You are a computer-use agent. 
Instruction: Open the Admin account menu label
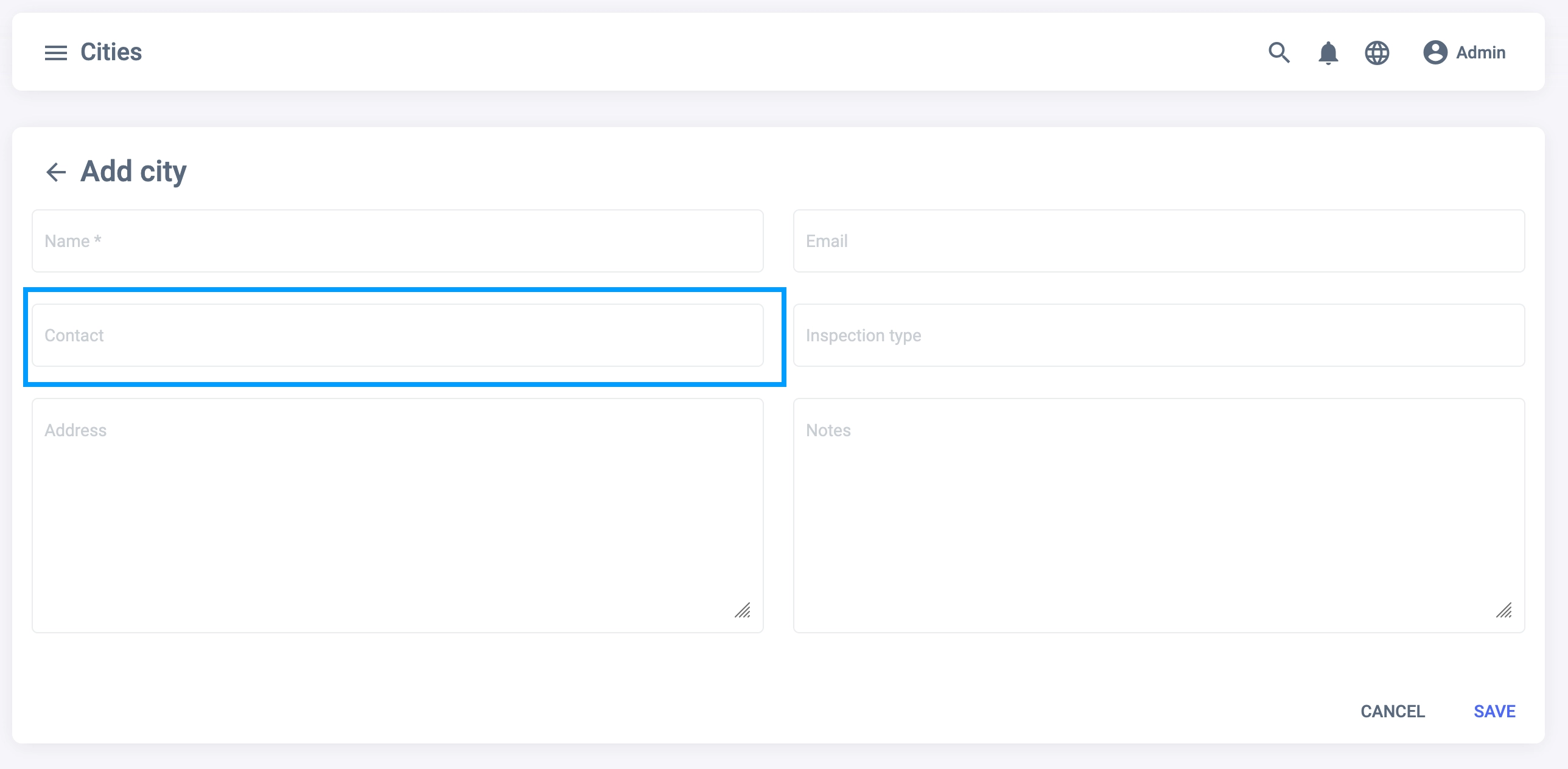click(1480, 53)
